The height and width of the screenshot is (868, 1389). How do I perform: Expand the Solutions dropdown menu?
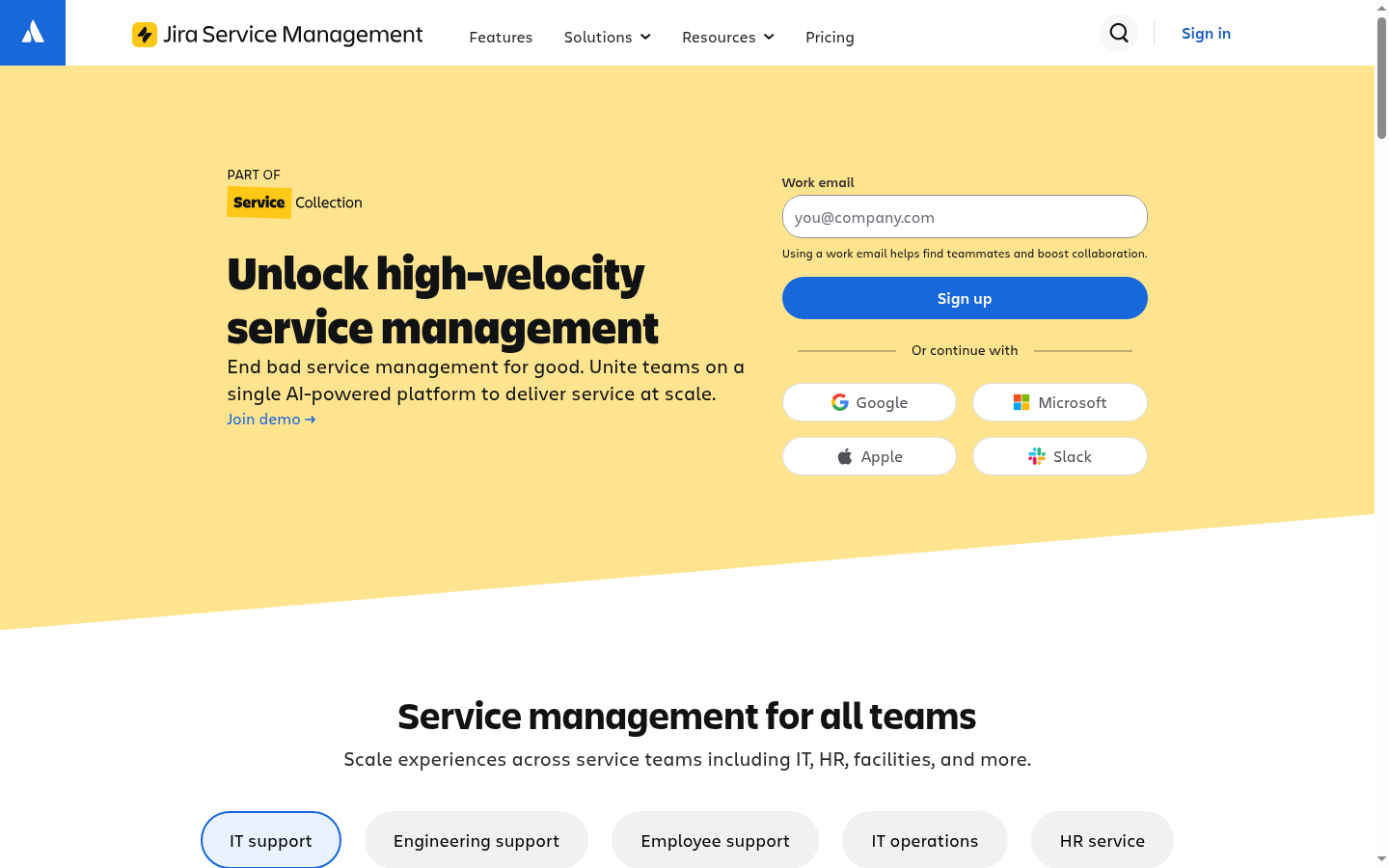coord(608,37)
